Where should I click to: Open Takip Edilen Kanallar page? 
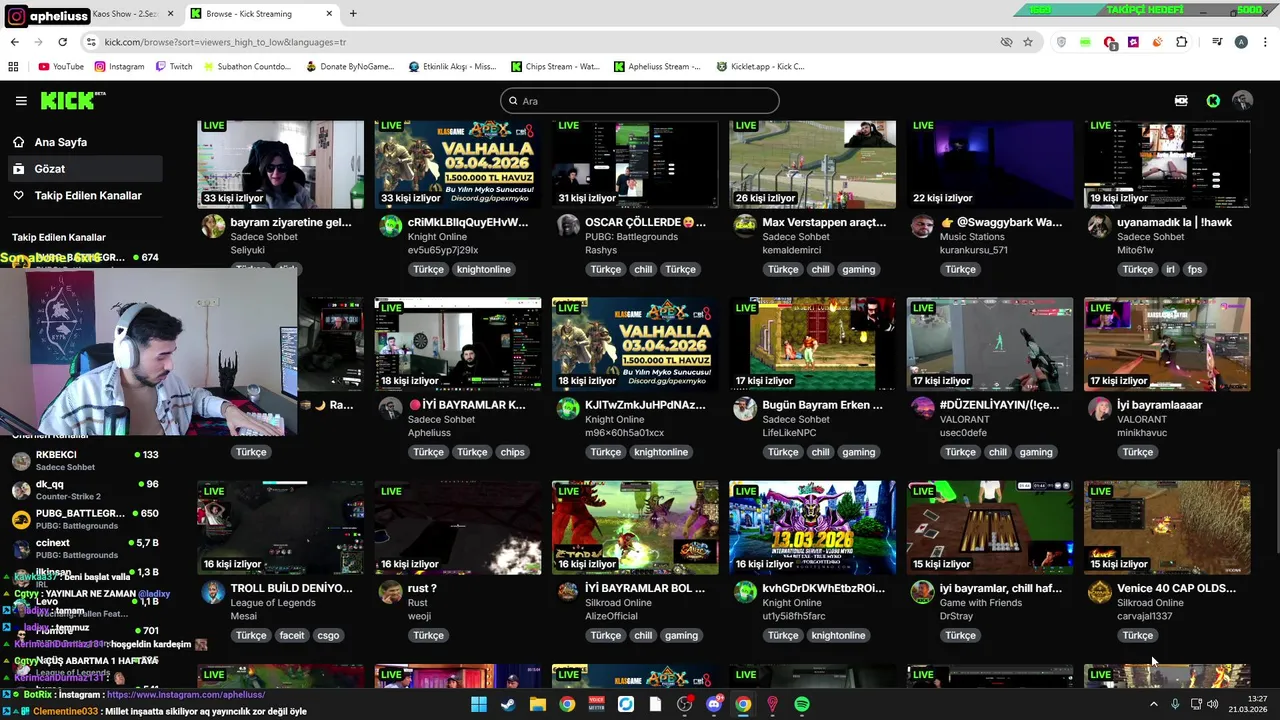point(84,196)
